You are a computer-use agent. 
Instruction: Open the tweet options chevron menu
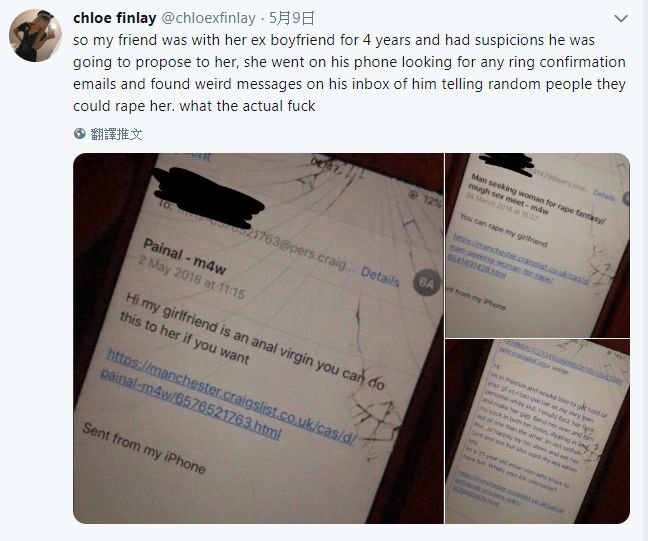(621, 19)
